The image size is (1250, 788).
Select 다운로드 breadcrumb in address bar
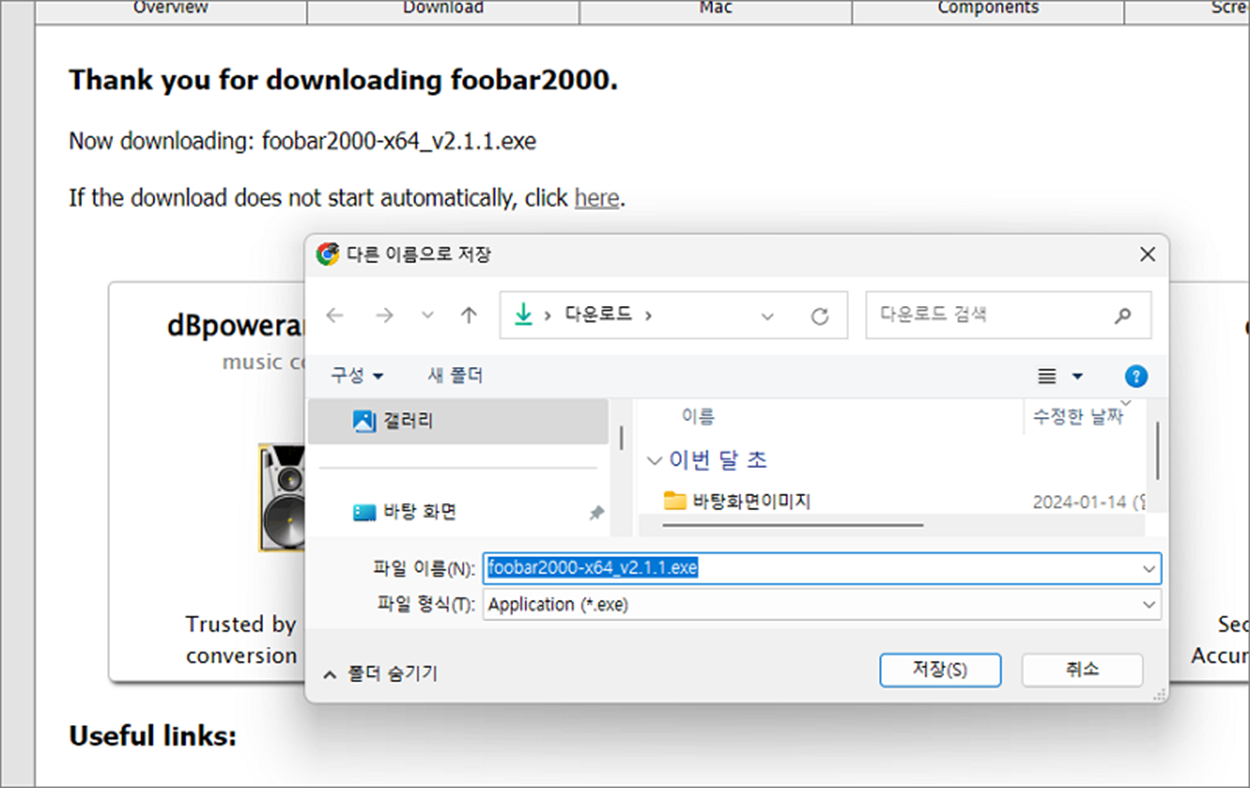(598, 314)
